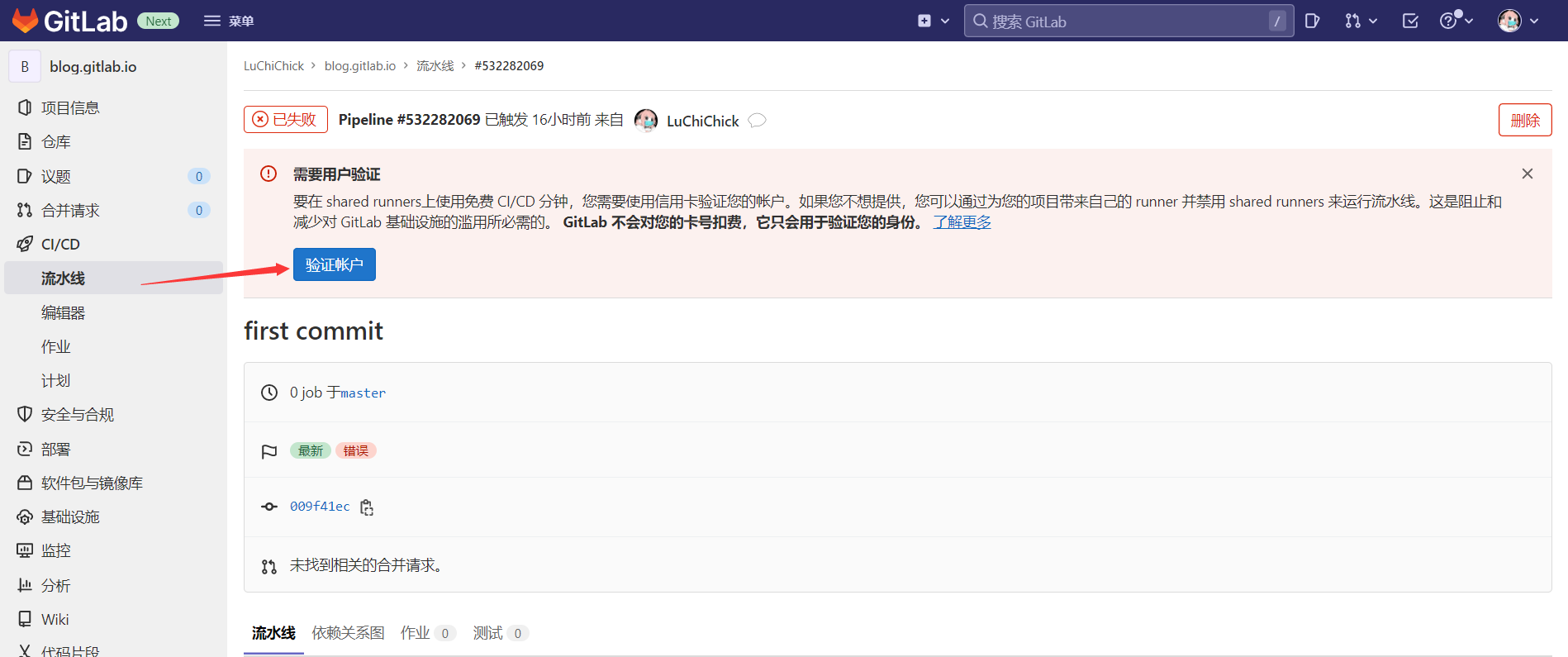Screen dimensions: 1568x657
Task: Open 编辑器 under CI/CD
Action: (x=113, y=312)
